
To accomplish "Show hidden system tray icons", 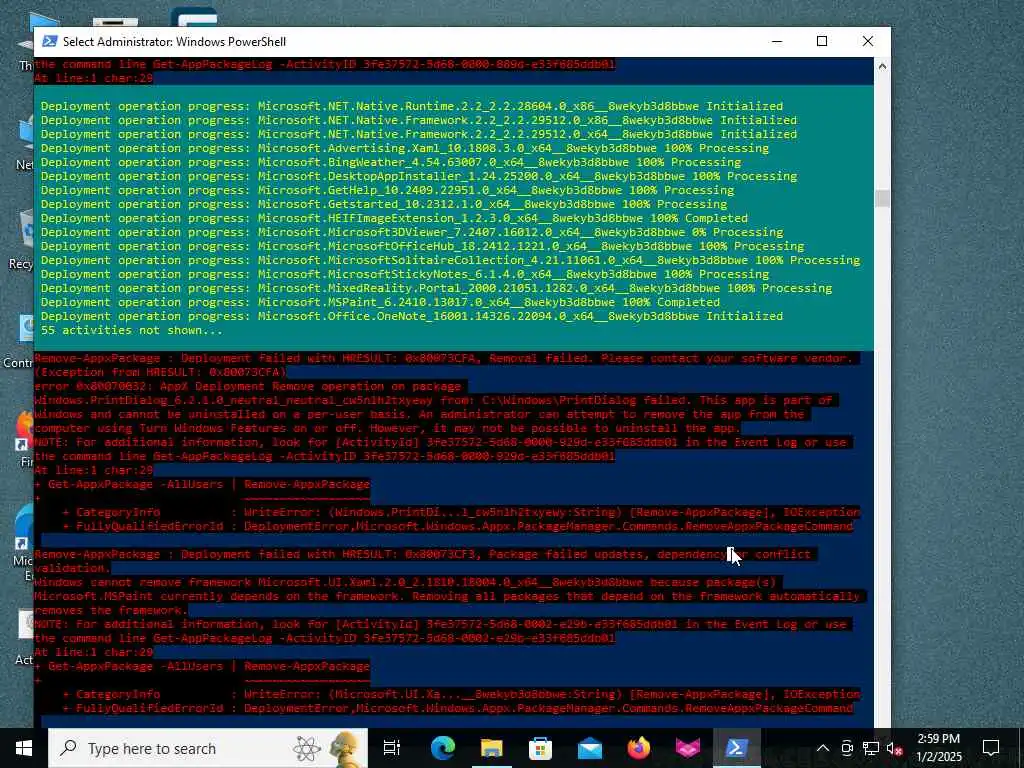I will tap(823, 748).
